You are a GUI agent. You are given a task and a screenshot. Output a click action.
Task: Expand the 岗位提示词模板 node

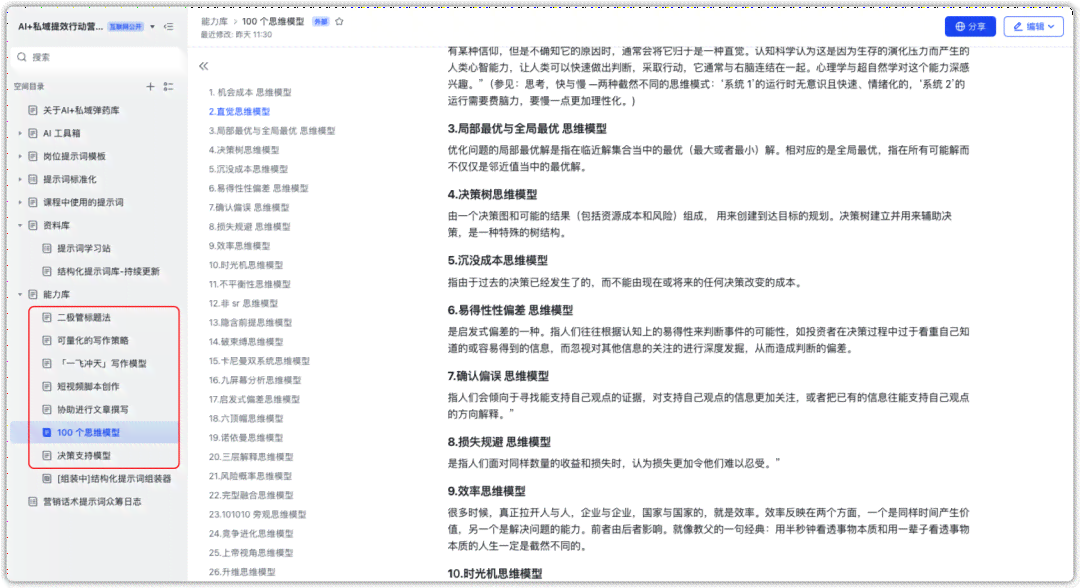point(20,156)
